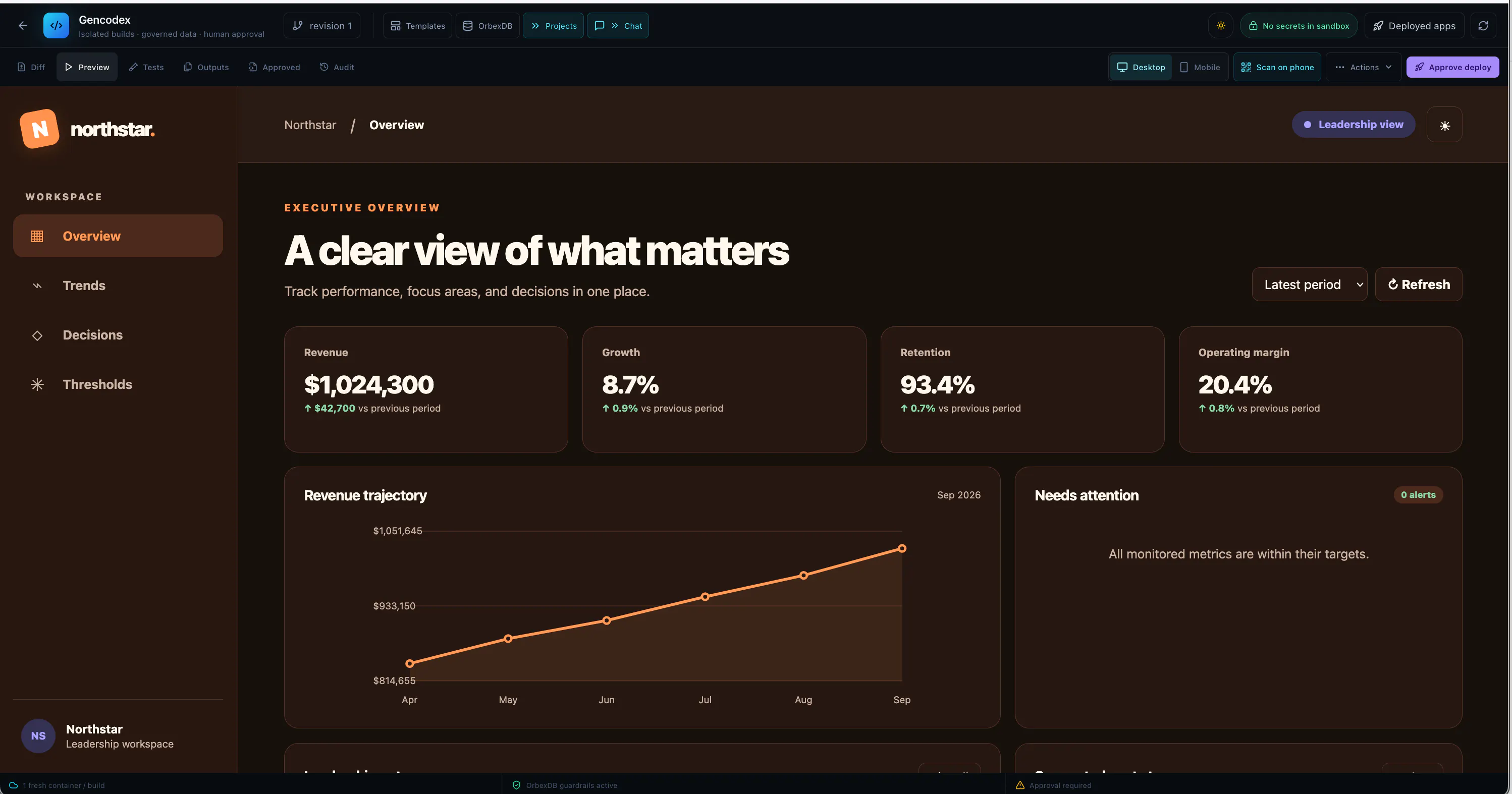Open OrbexDB
This screenshot has width=1512, height=794.
click(488, 26)
